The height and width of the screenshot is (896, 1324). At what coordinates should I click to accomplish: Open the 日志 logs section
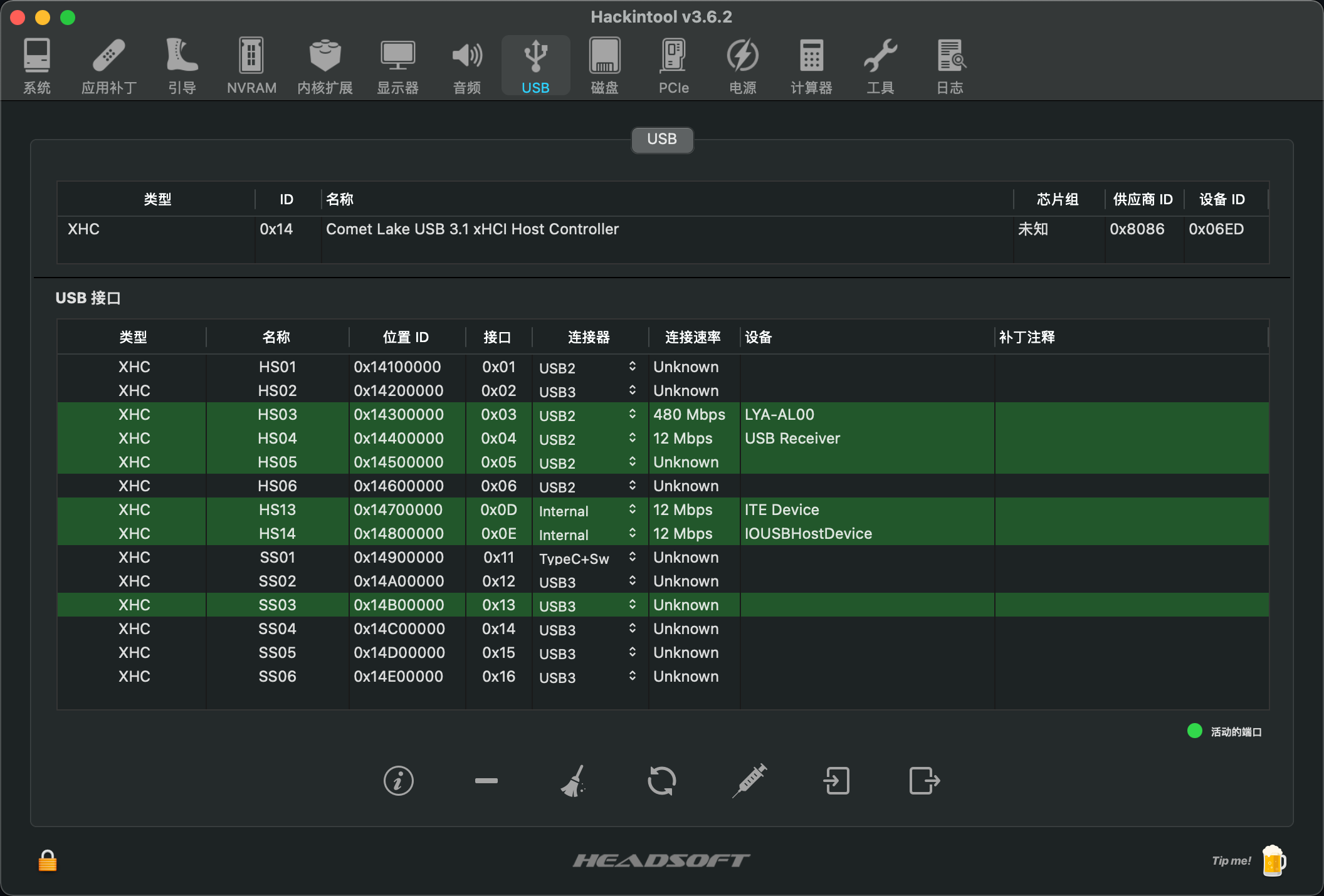pos(950,66)
